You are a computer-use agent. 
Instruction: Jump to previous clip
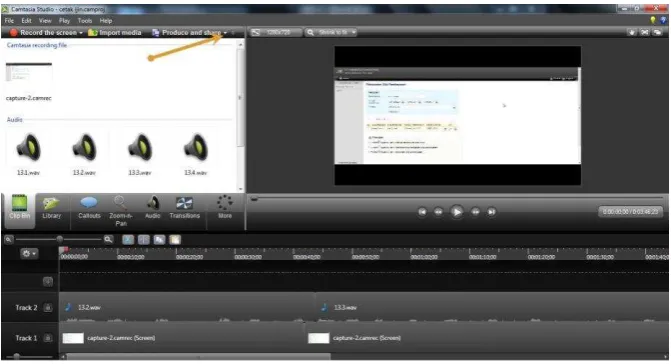tap(422, 212)
